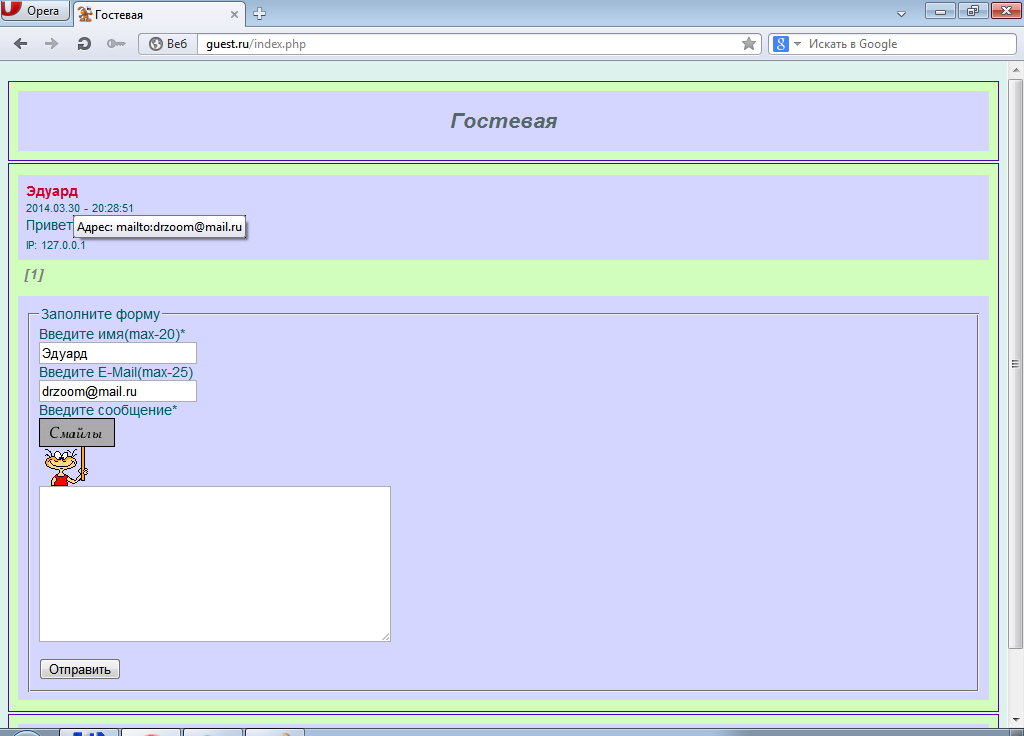
Task: Click the Введите имя(max-20)* label
Action: 112,334
